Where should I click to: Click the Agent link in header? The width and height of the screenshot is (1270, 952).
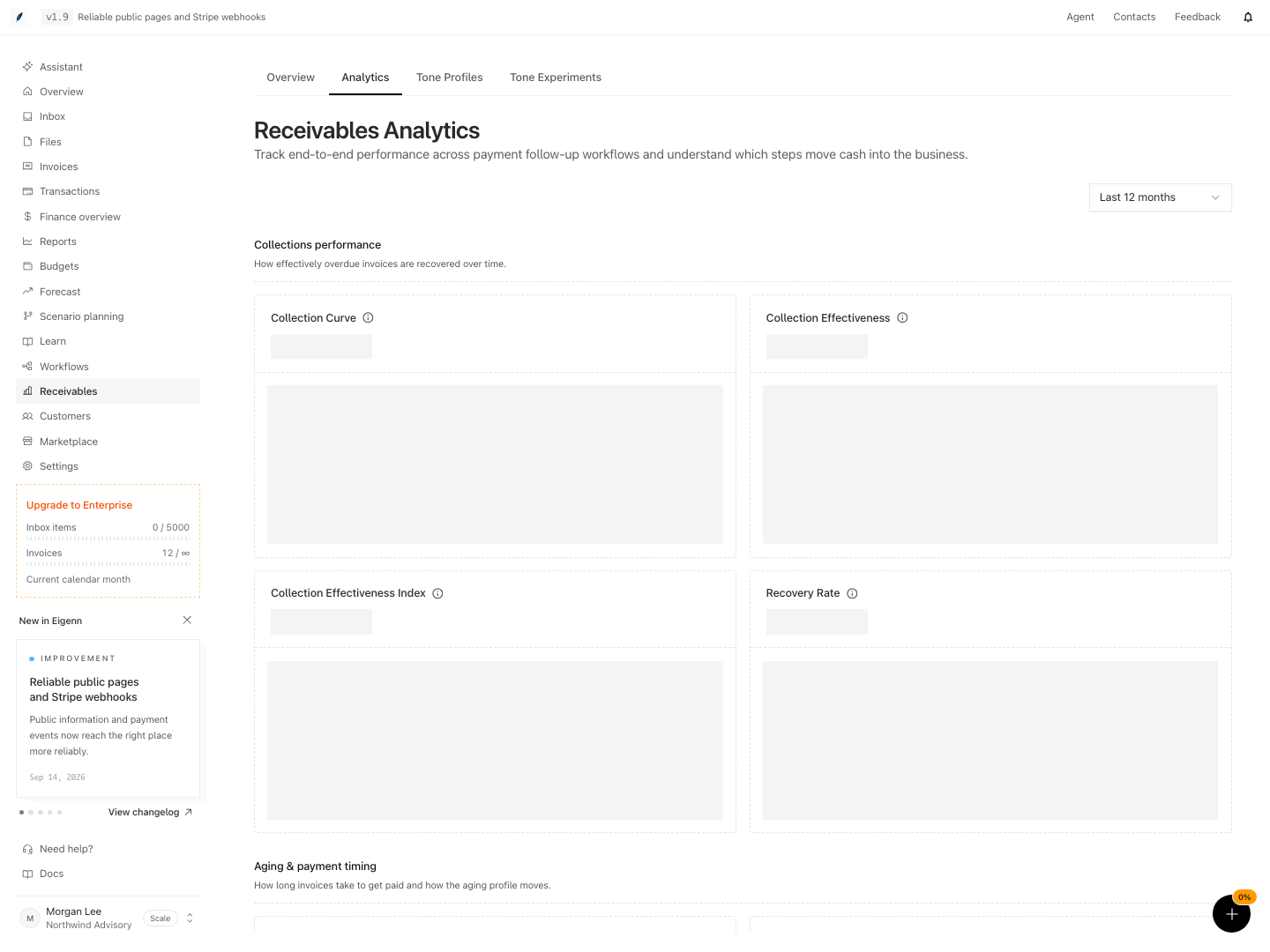1080,17
